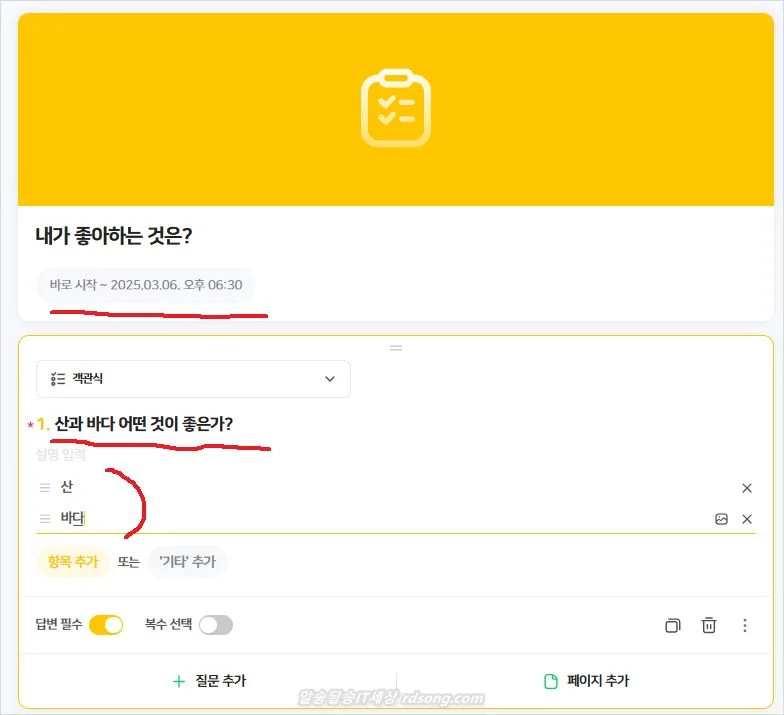Click the question card top drag handle
784x715 pixels.
tap(396, 347)
